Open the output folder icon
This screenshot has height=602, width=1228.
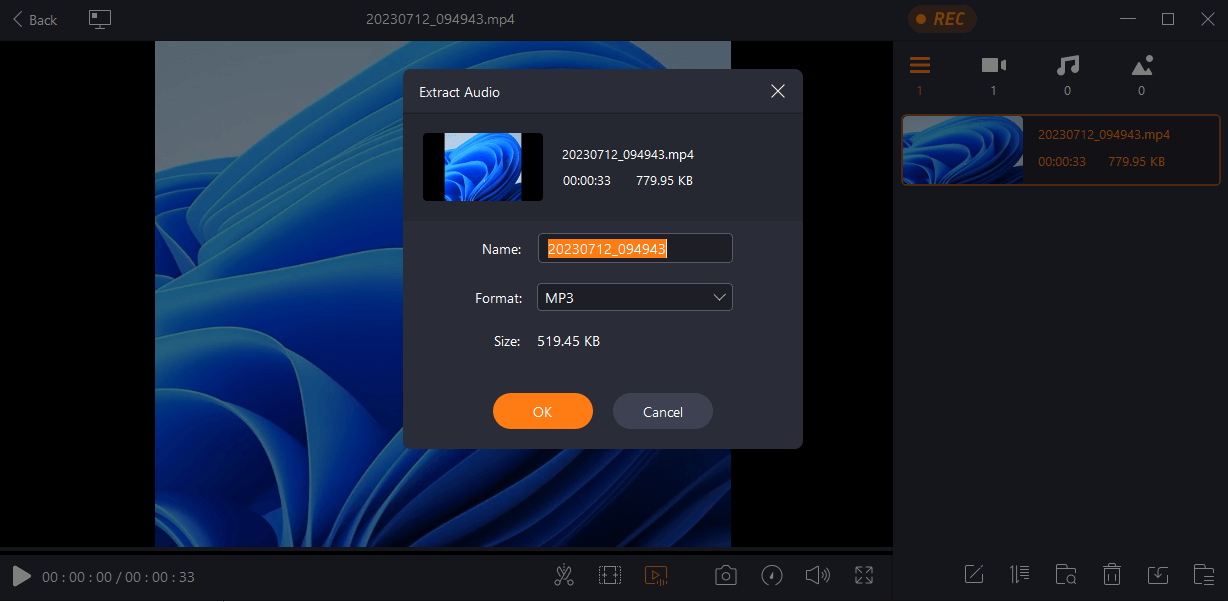click(x=1205, y=574)
